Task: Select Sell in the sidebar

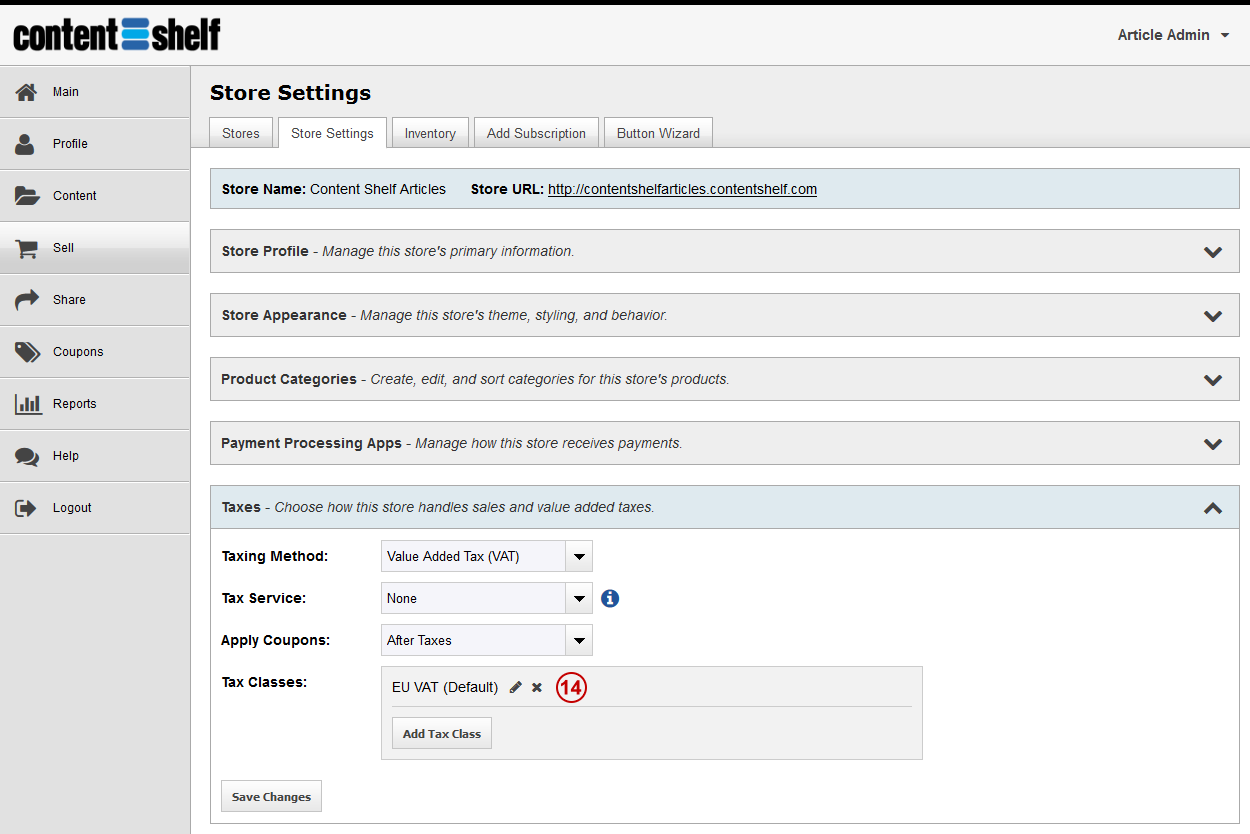Action: [x=95, y=248]
